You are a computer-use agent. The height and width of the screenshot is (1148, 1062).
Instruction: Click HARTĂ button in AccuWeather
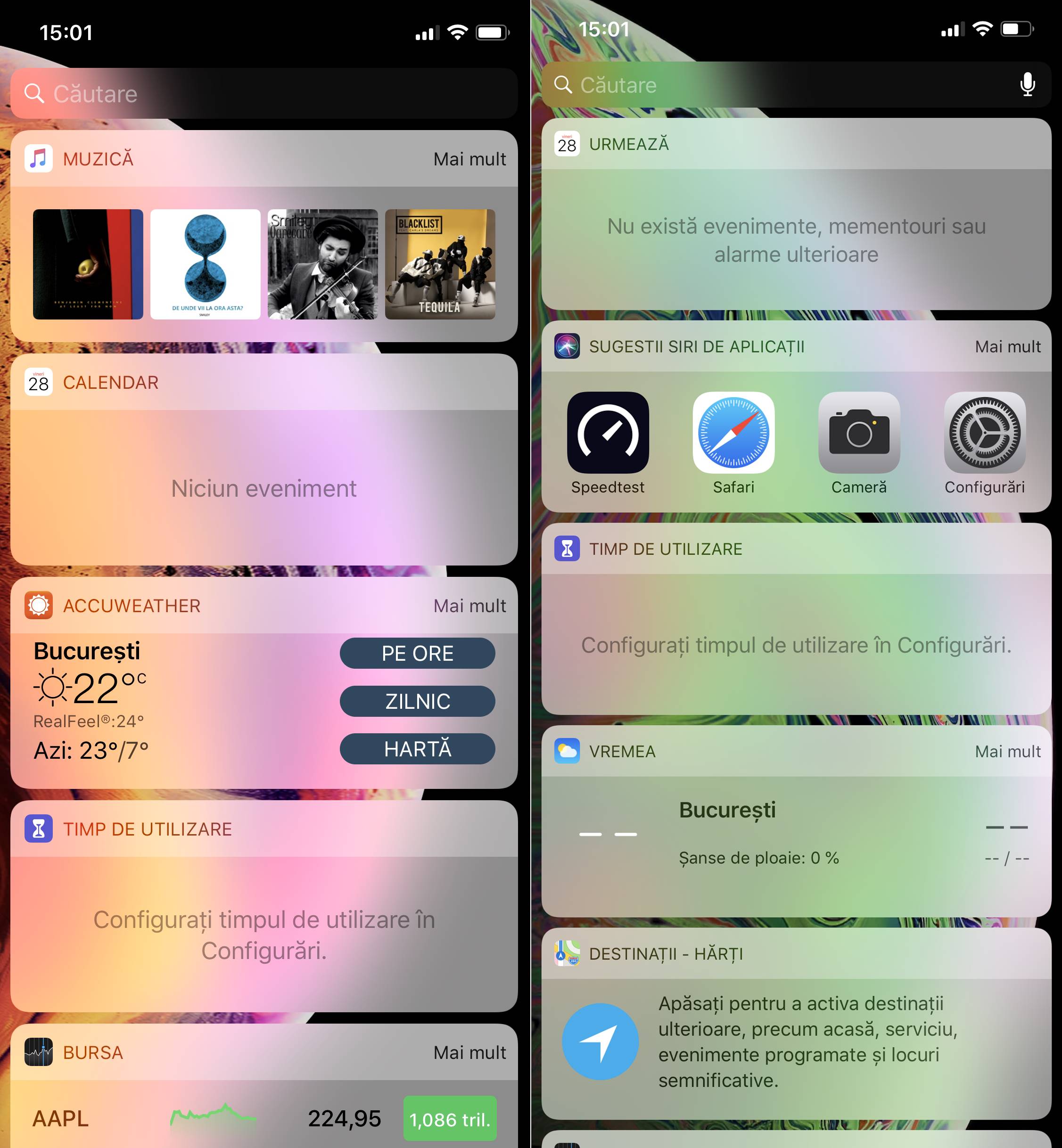[x=417, y=750]
